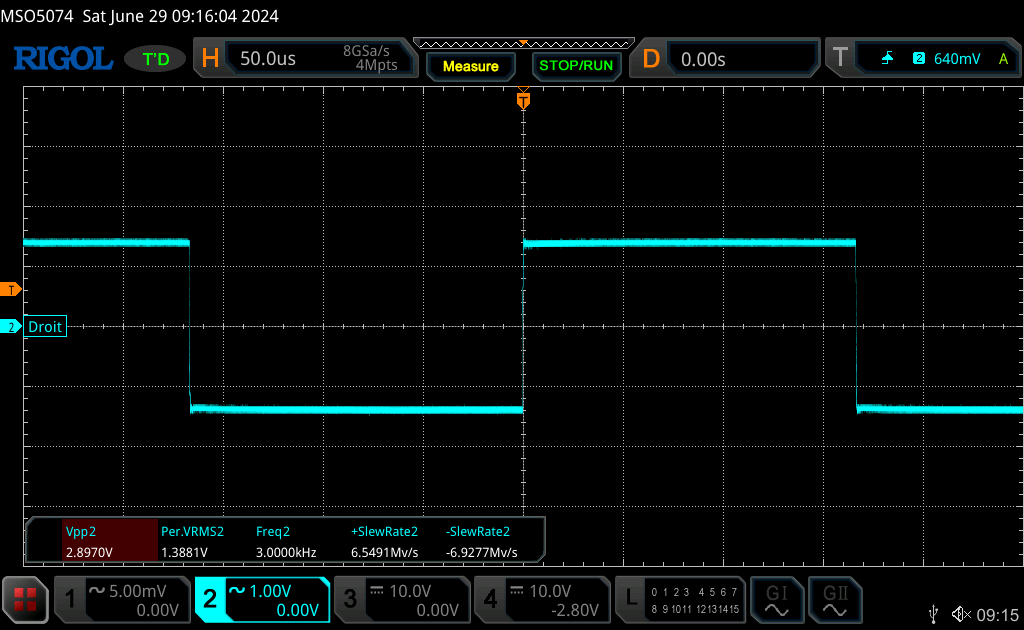1024x630 pixels.
Task: Click the waveform memory position bar
Action: tap(524, 44)
